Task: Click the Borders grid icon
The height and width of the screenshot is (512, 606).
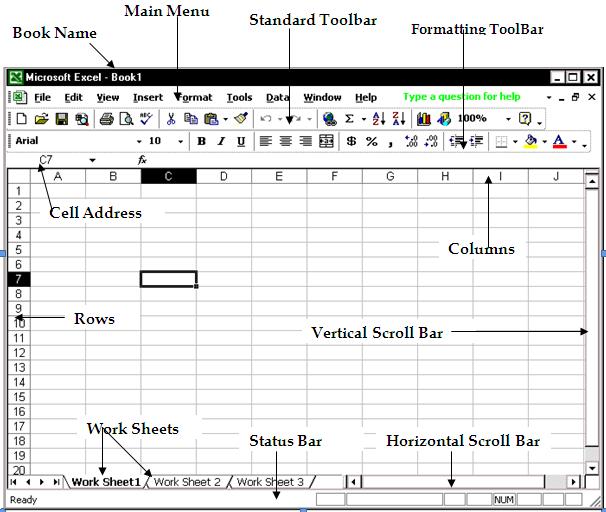Action: [x=501, y=142]
